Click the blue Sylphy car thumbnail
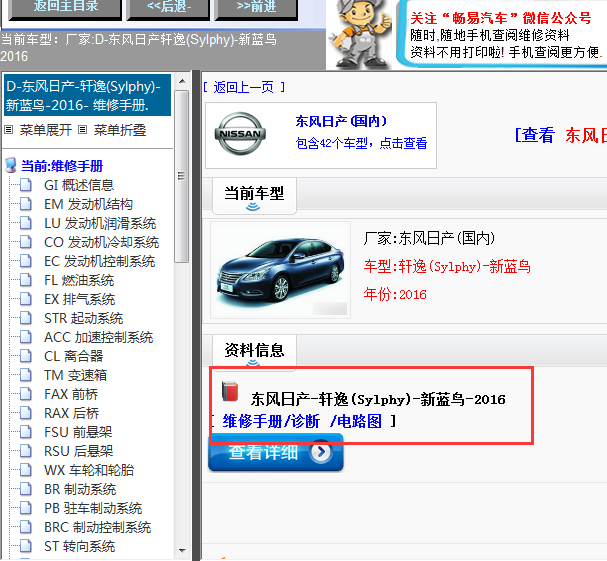 [280, 270]
